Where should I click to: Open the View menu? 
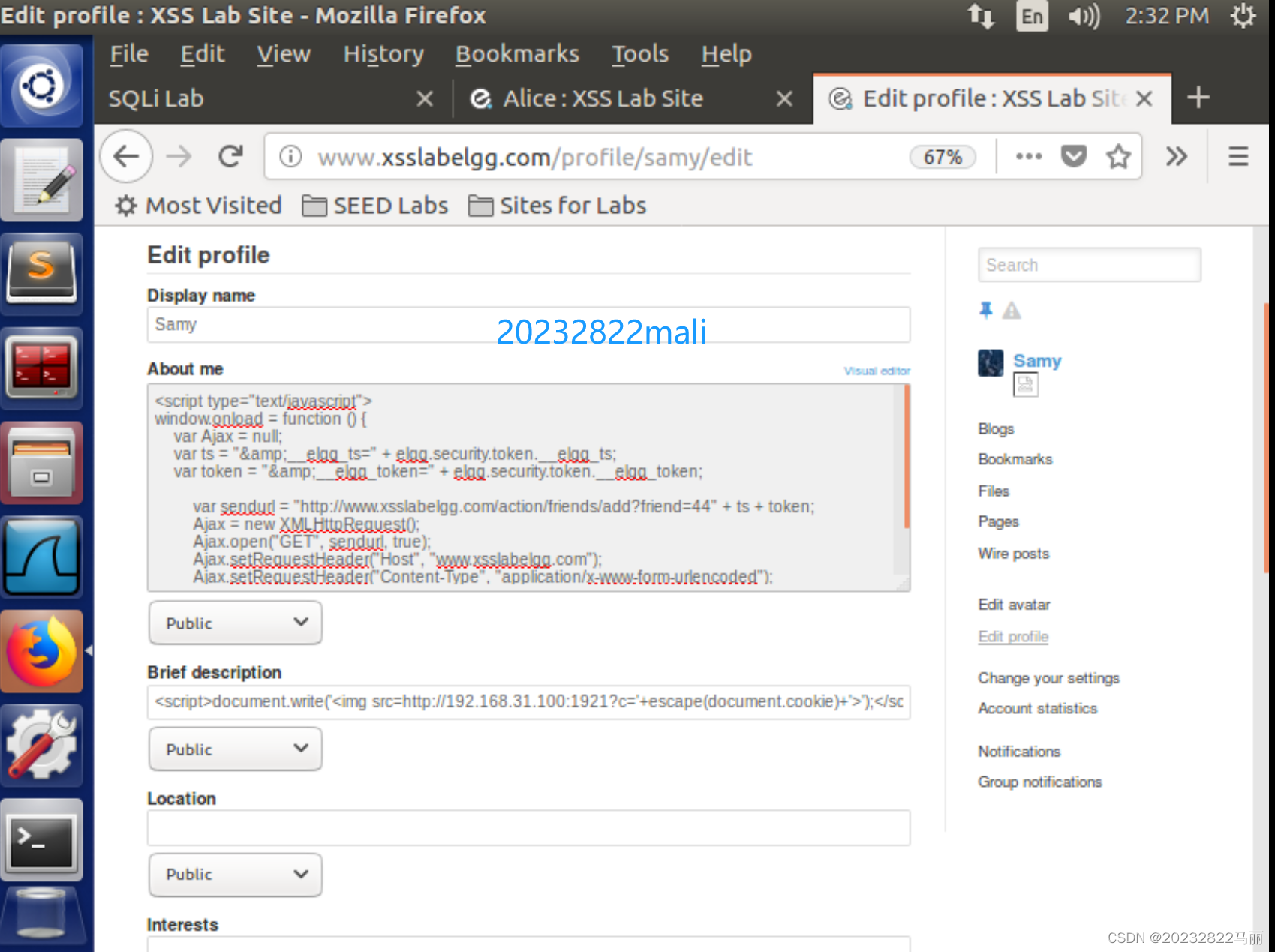click(284, 54)
